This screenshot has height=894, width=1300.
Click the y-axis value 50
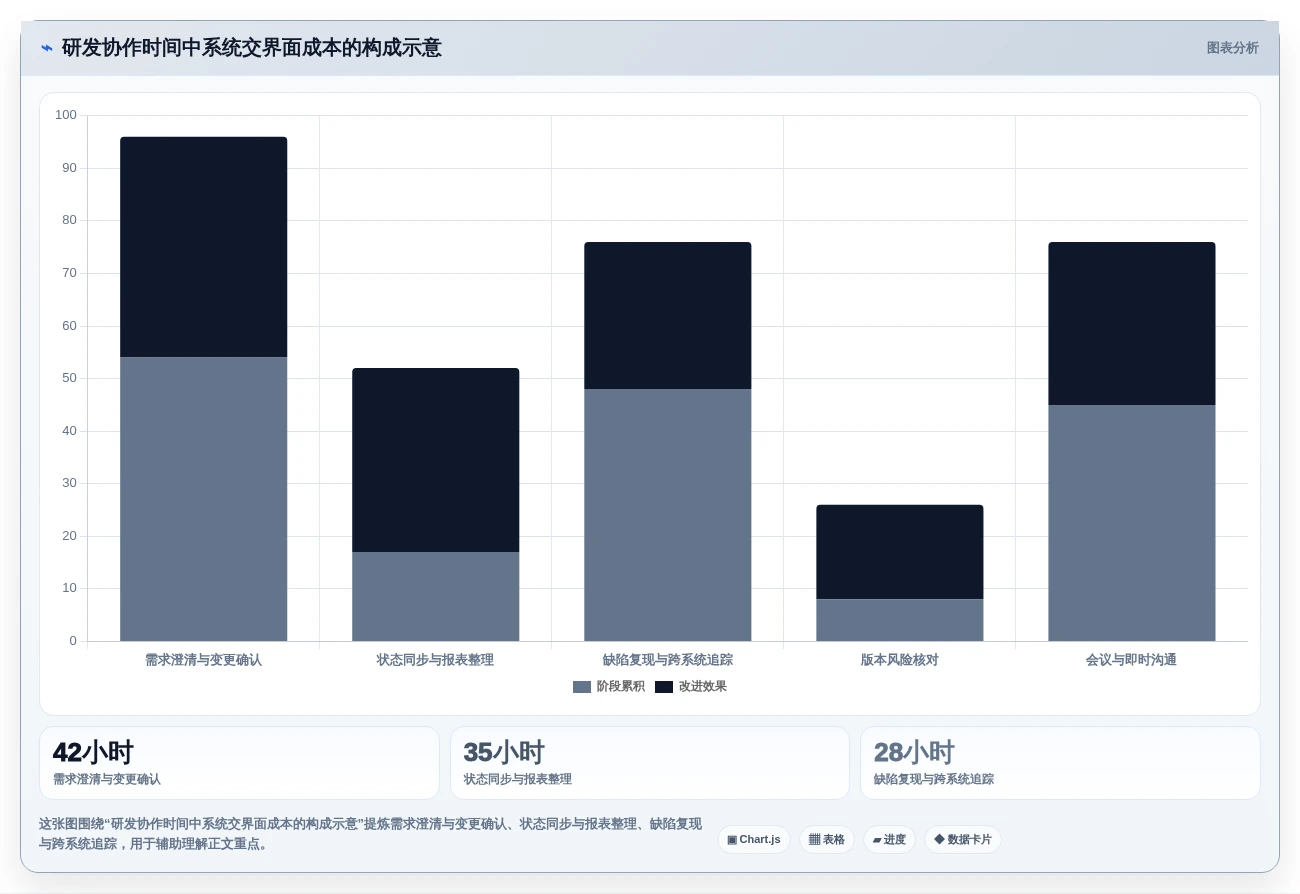pyautogui.click(x=69, y=378)
